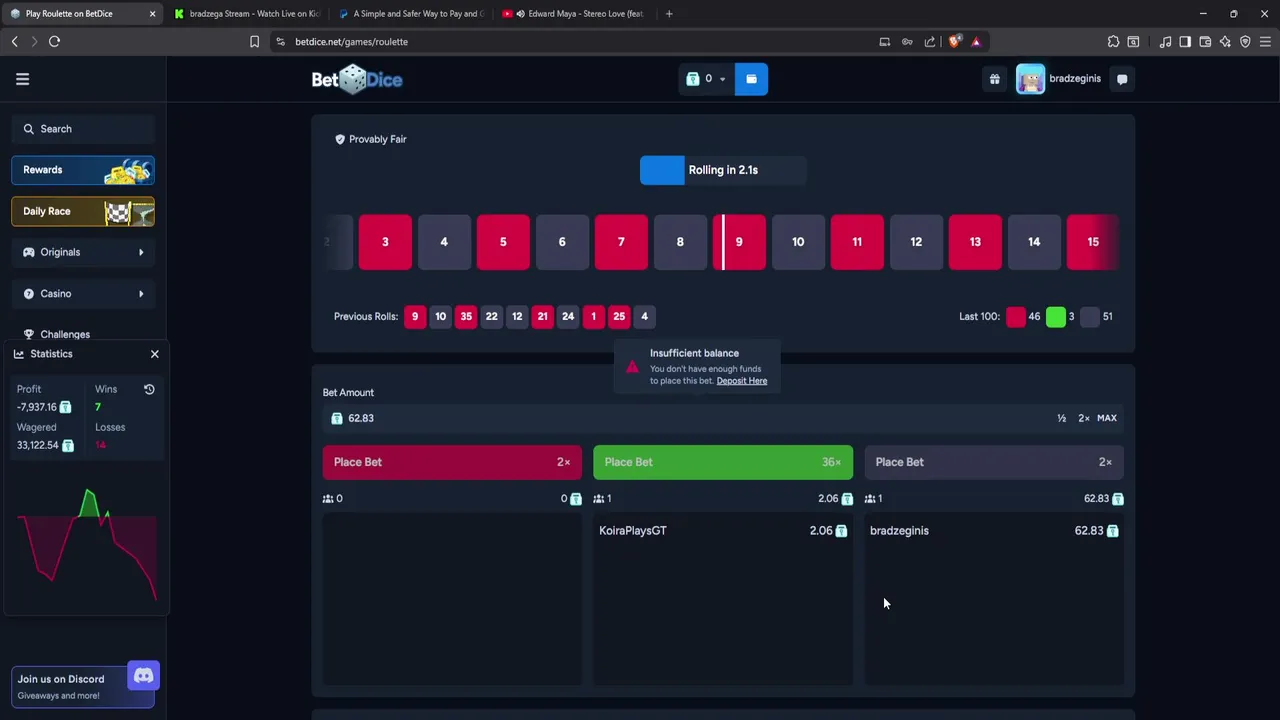Click the Join us on Discord banner
Viewport: 1280px width, 720px height.
click(x=83, y=686)
